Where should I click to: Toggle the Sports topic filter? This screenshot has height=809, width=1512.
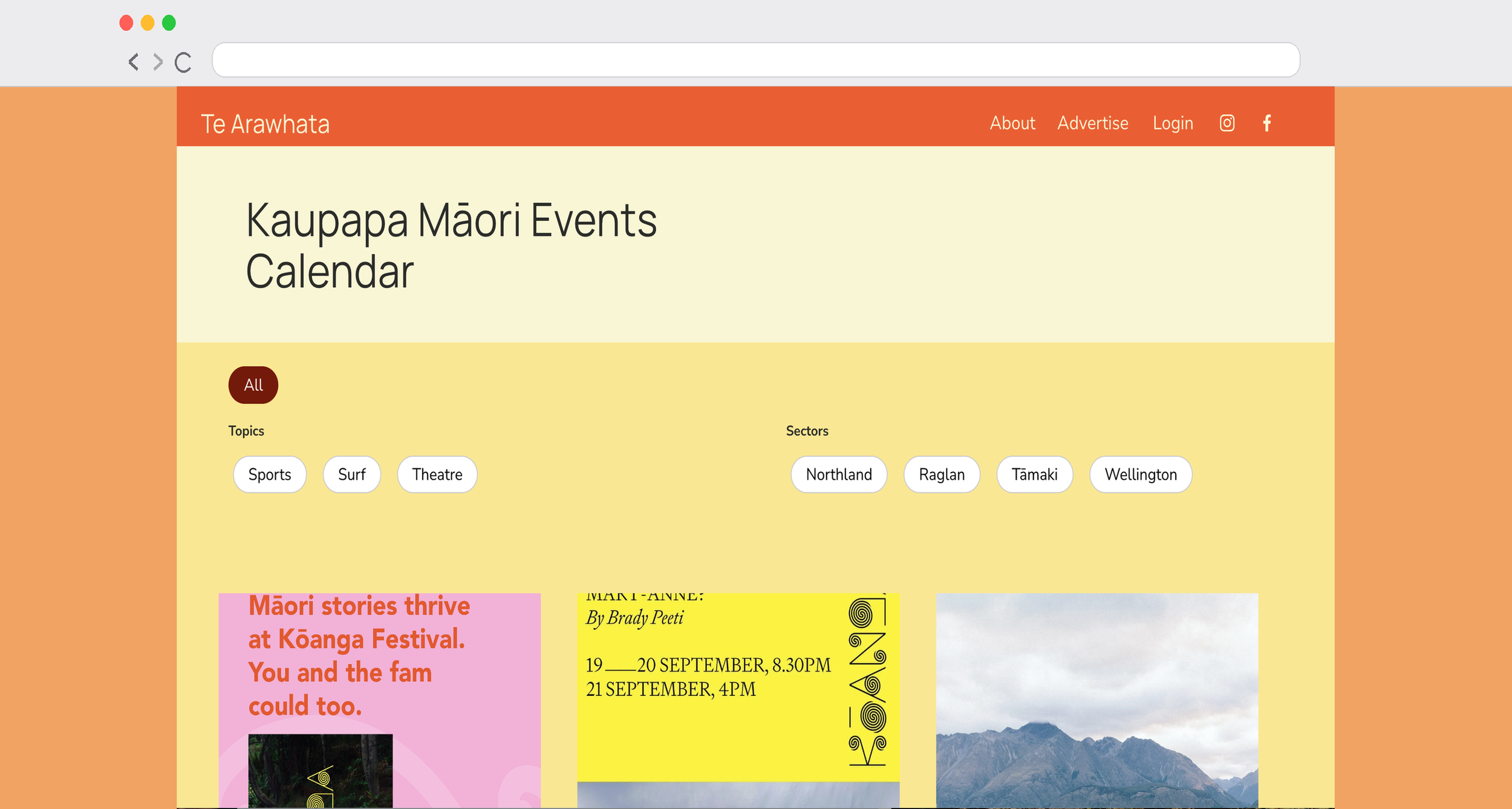point(270,474)
